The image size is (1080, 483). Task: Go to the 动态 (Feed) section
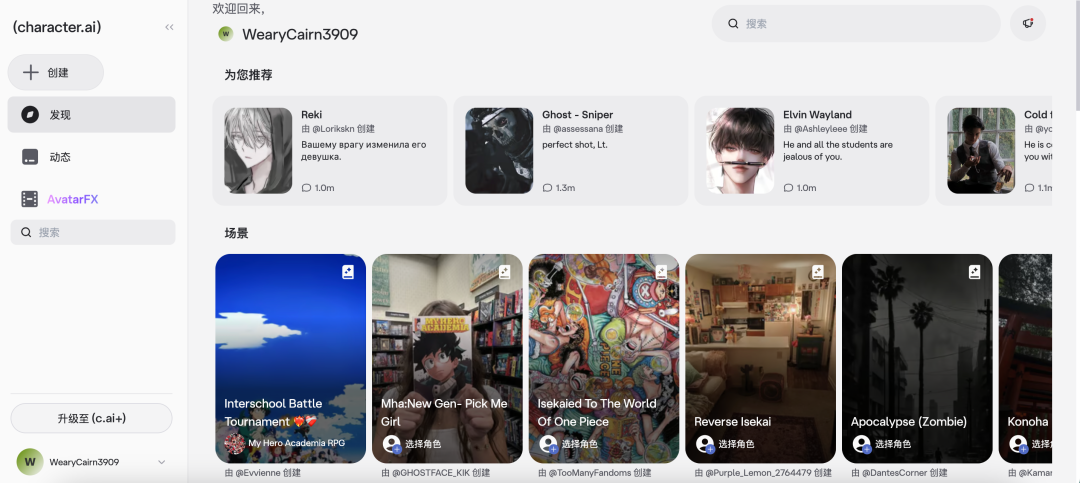click(60, 157)
